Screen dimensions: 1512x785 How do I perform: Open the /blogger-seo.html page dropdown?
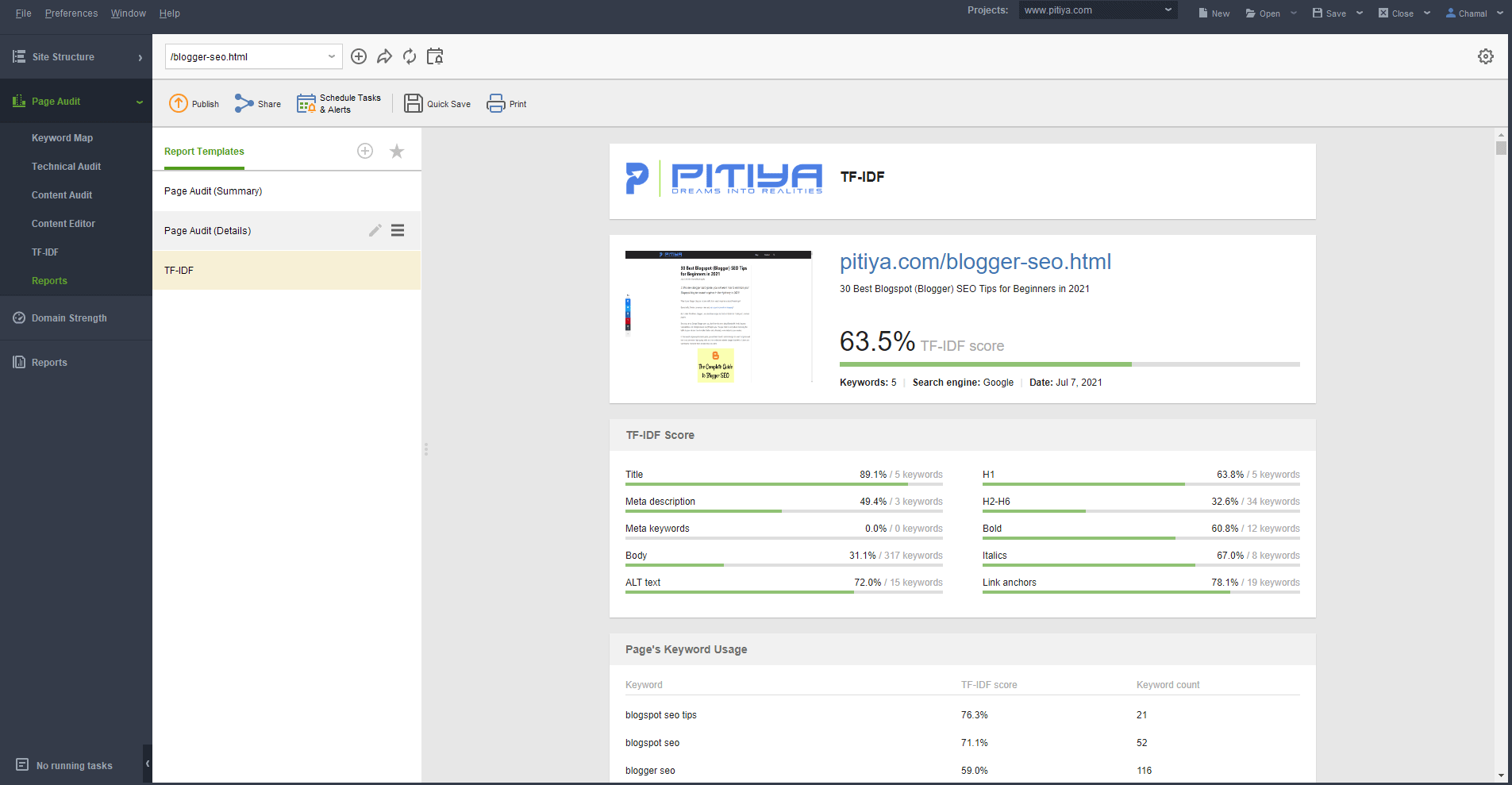click(x=332, y=56)
